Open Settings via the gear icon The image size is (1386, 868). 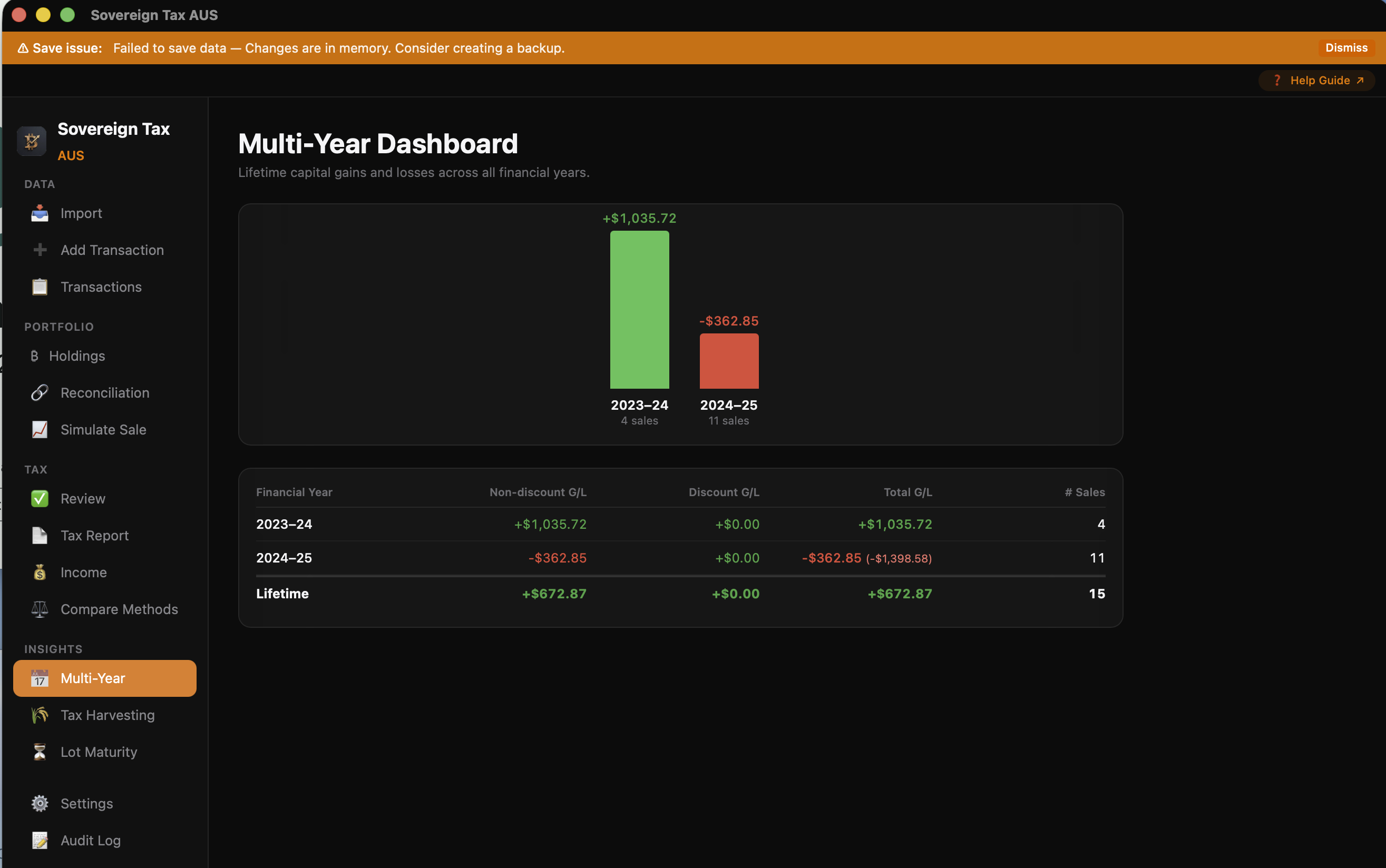39,803
